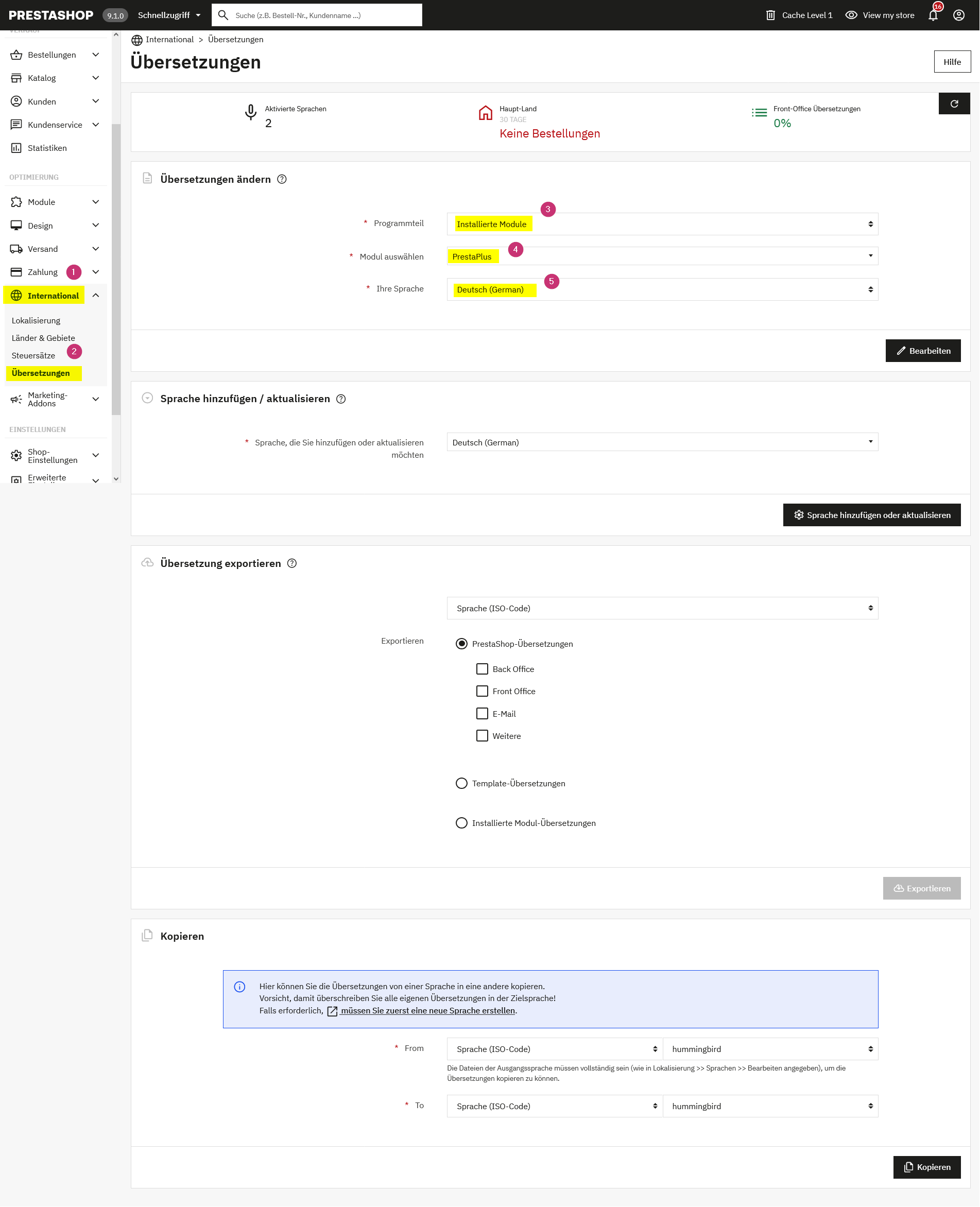This screenshot has height=1207, width=980.
Task: Click the International globe icon in sidebar
Action: pos(16,296)
